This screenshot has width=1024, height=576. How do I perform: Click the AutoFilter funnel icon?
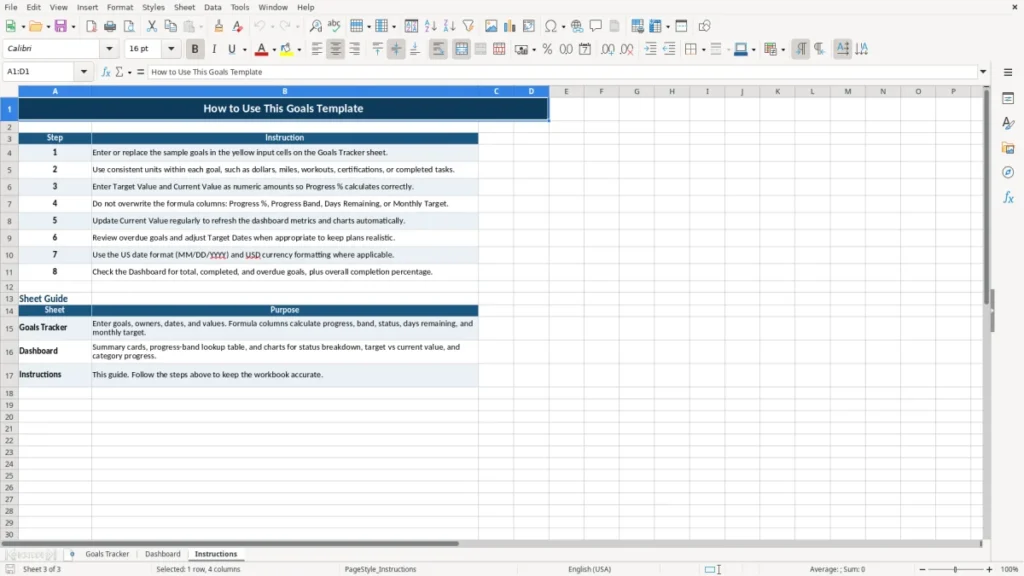468,26
